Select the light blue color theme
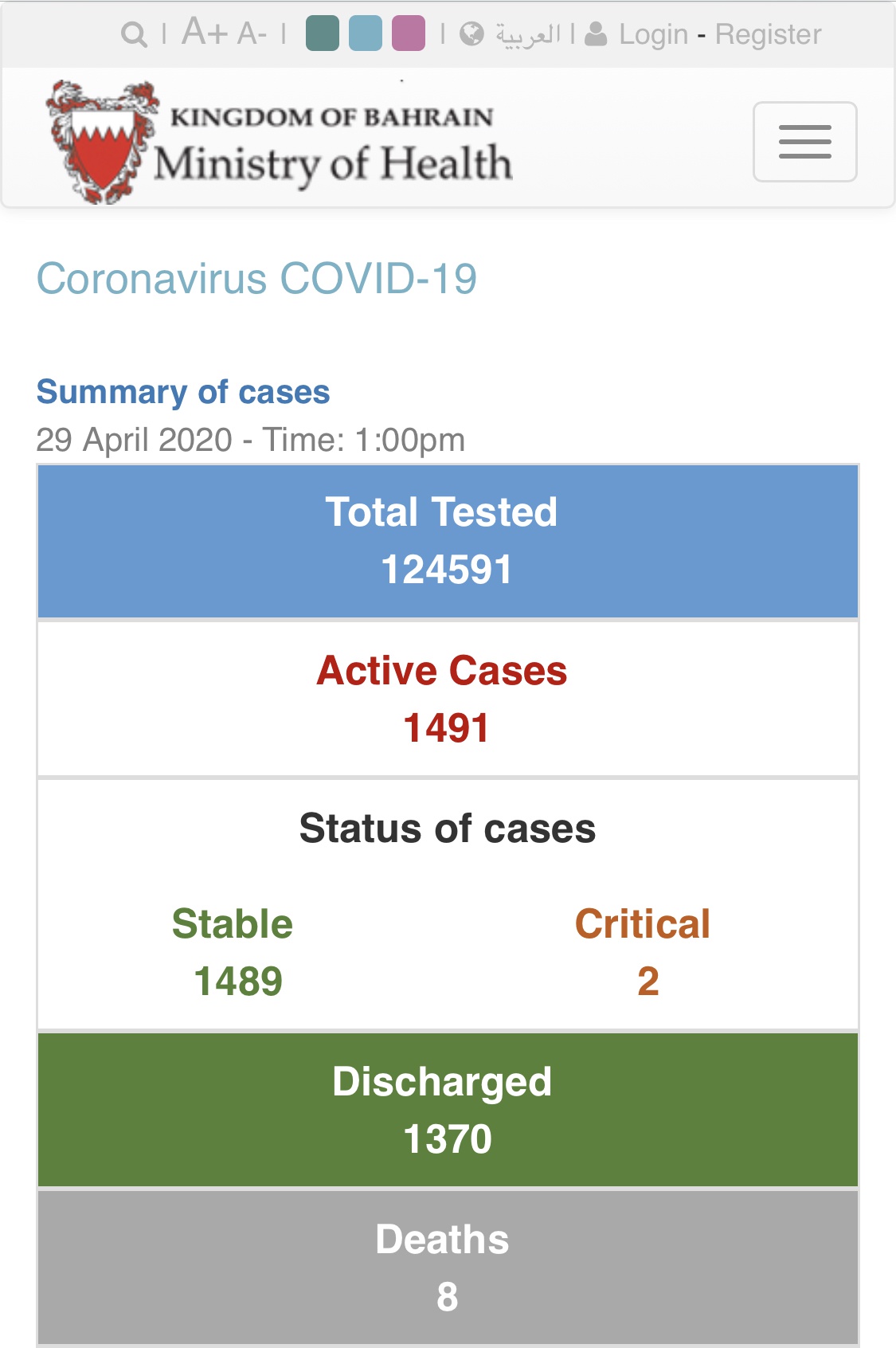Viewport: 896px width, 1348px height. (366, 33)
